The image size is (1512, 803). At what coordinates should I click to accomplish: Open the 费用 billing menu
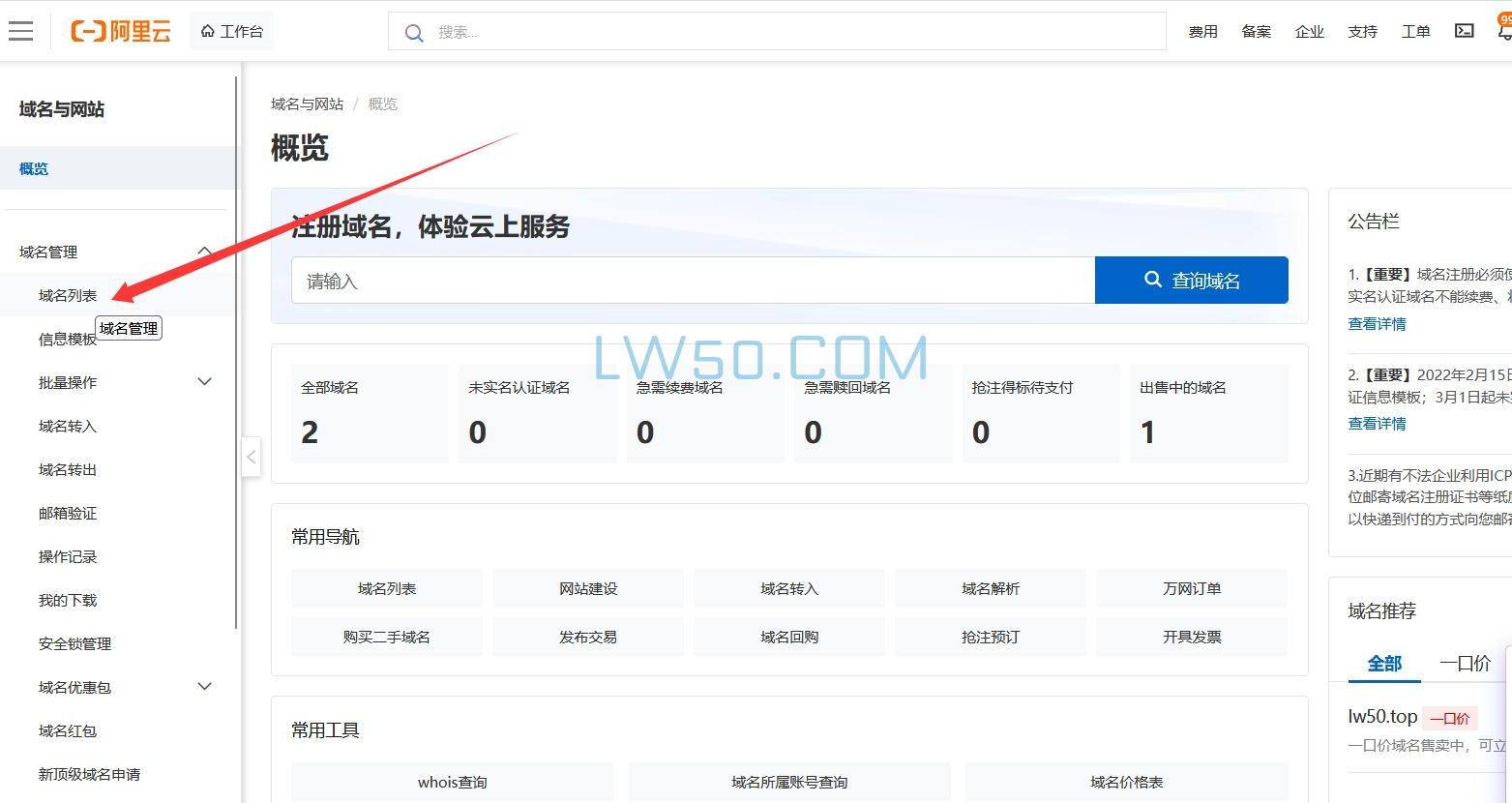click(1202, 30)
